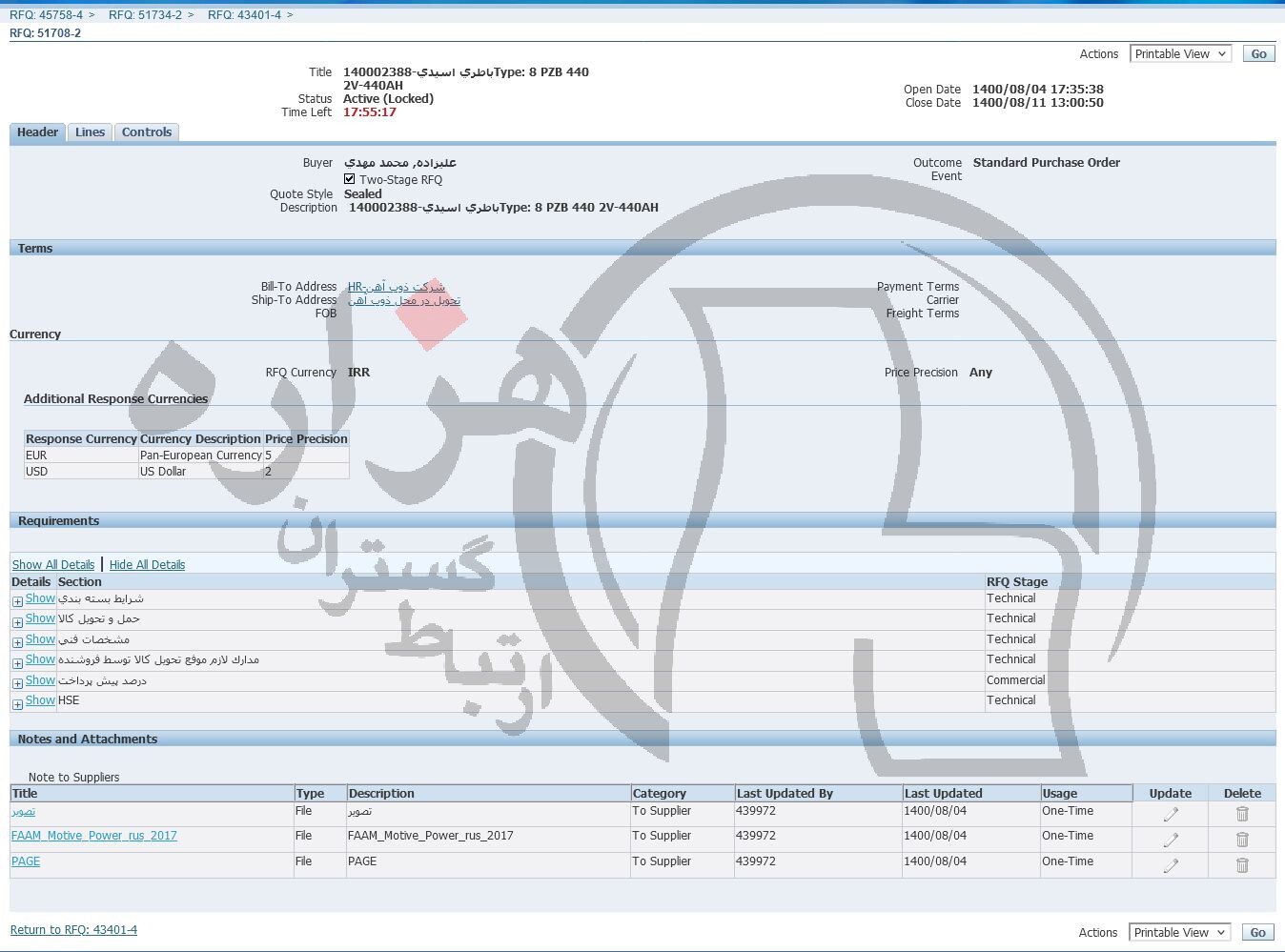Switch to the Controls tab

coord(147,132)
